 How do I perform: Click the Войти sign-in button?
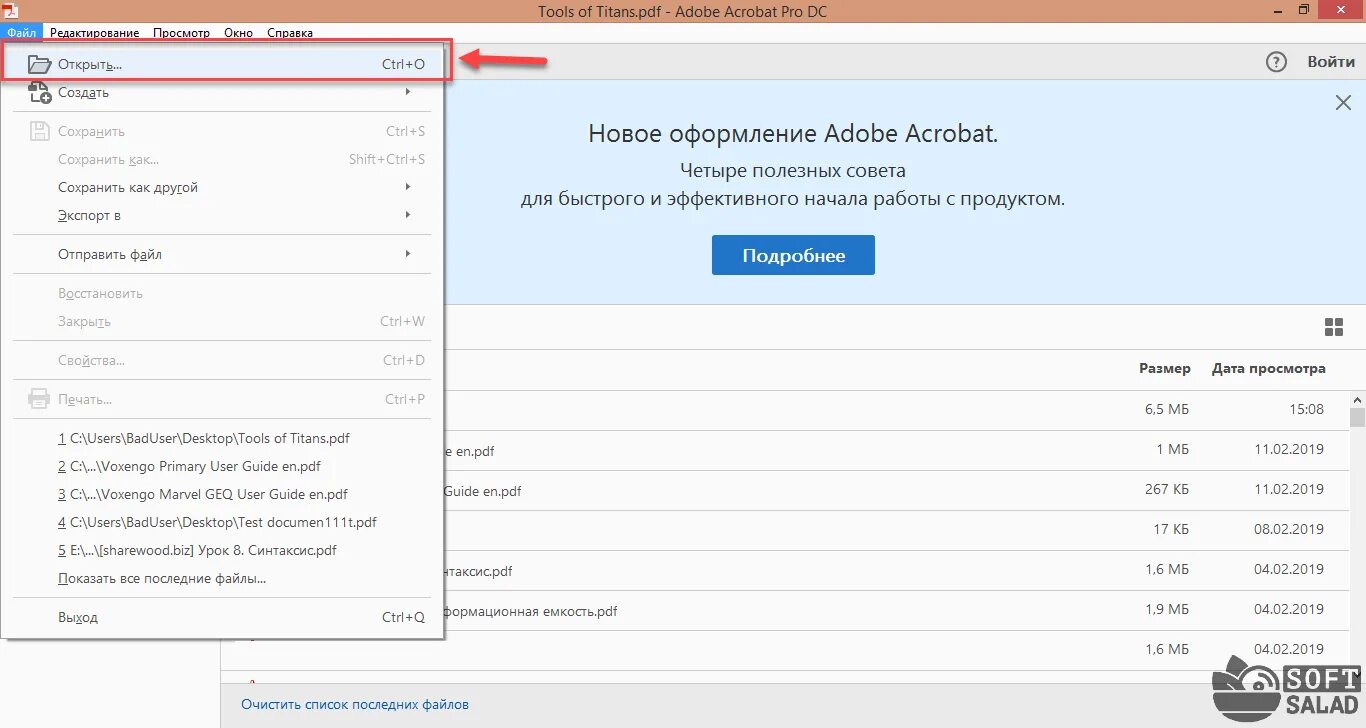click(1331, 62)
